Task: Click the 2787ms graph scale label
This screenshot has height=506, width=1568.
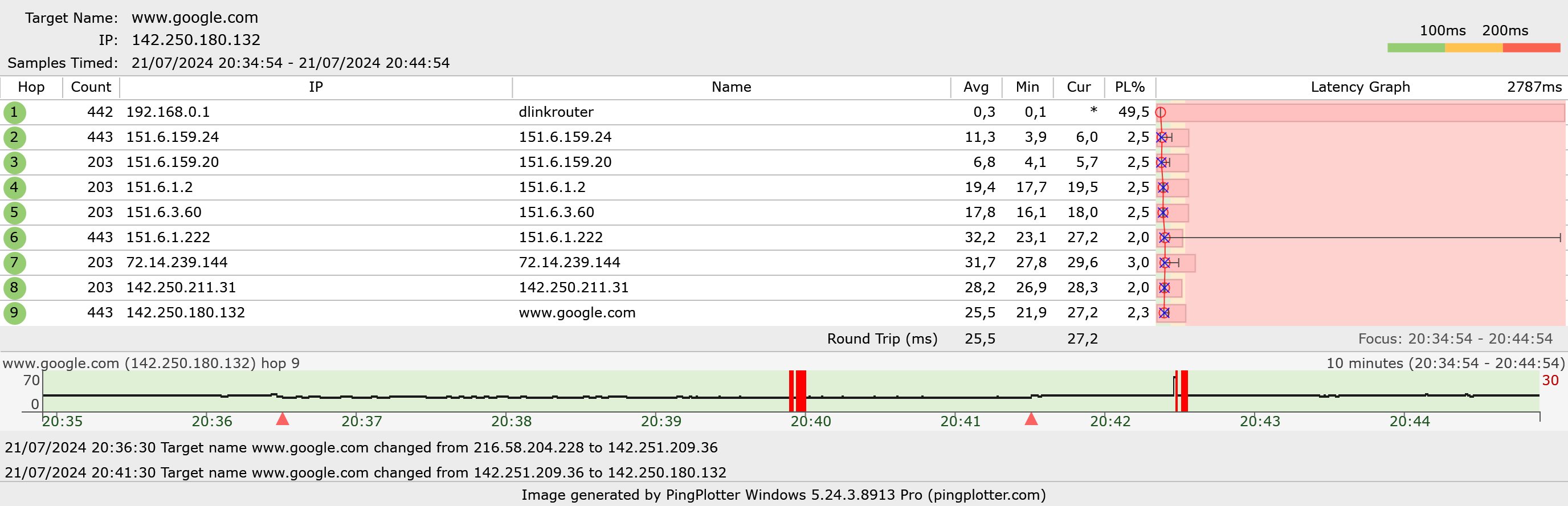Action: [x=1534, y=87]
